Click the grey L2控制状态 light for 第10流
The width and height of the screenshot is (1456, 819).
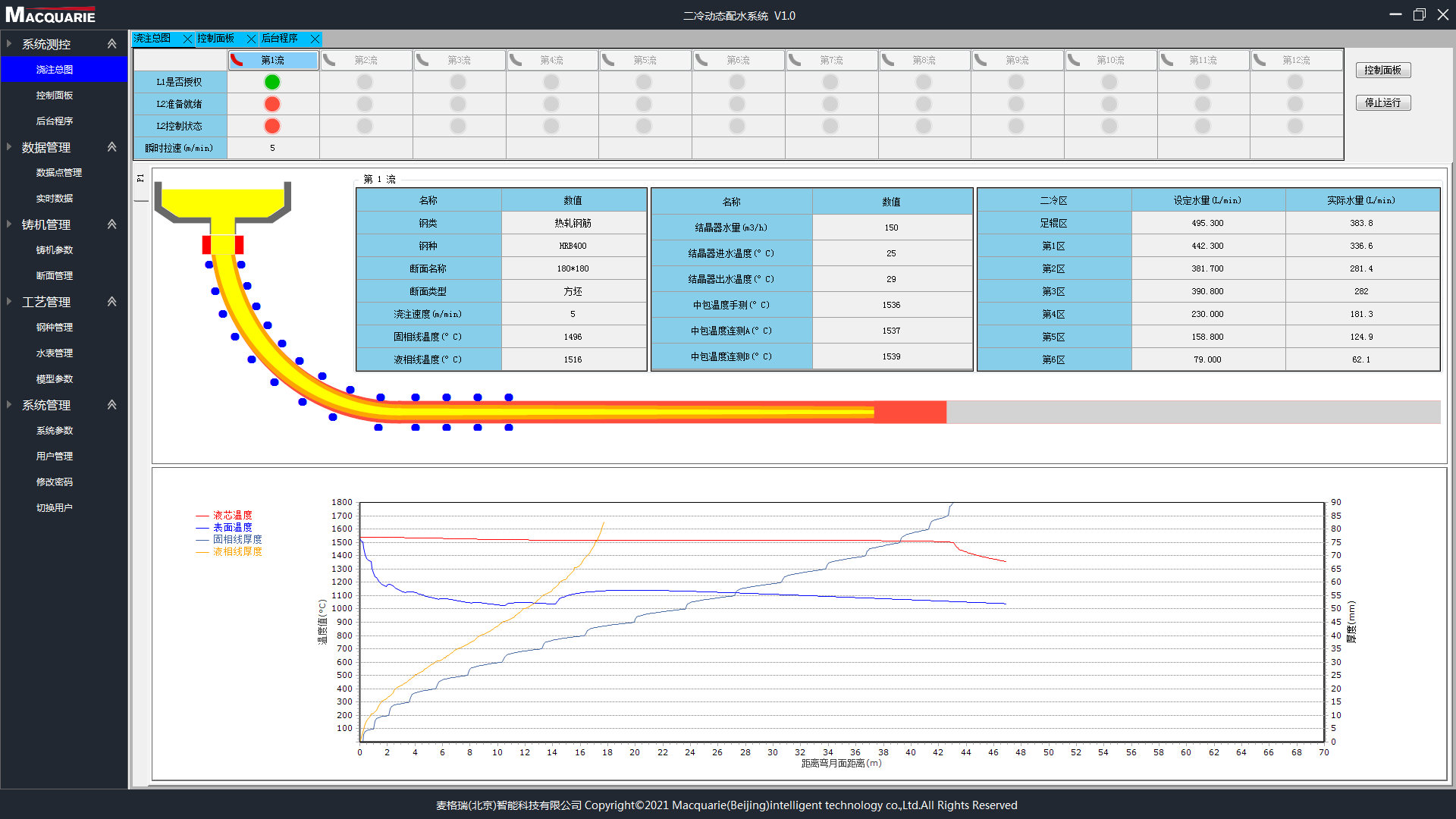coord(1109,126)
